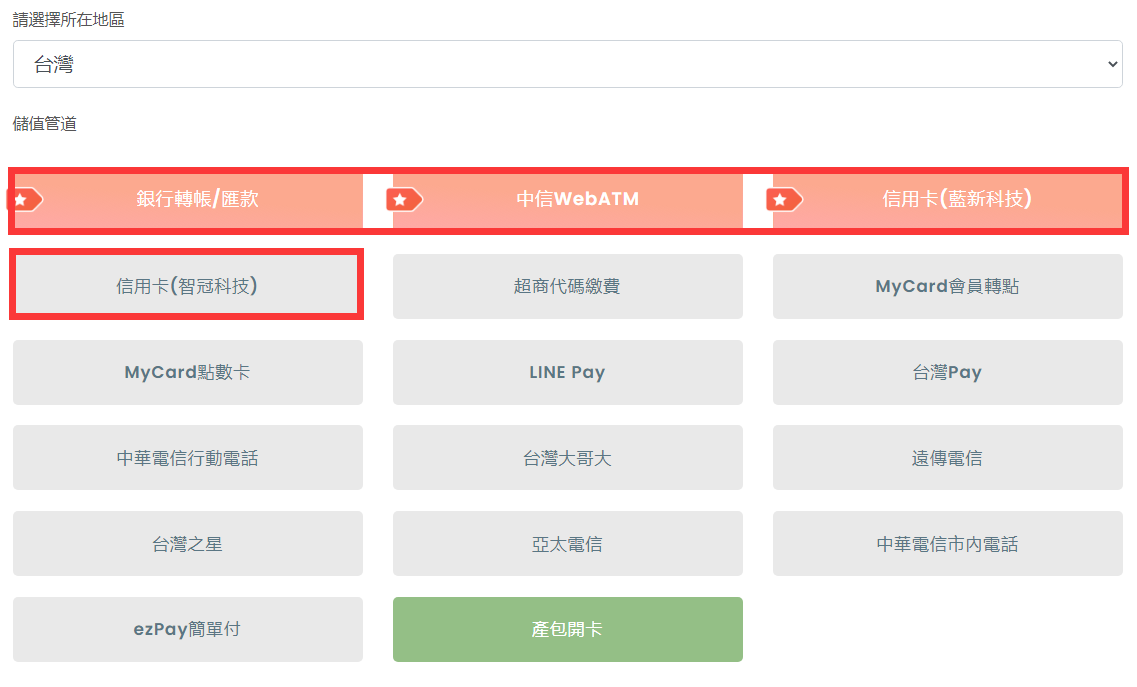Select 銀行轉帳/匯款 payment channel
Screen dimensions: 1137x687
point(189,199)
